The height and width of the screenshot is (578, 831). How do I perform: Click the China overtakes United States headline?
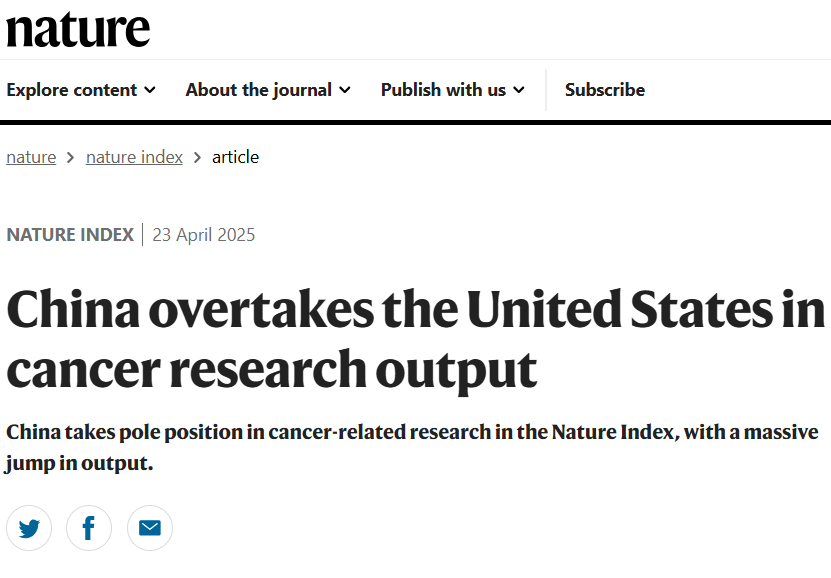point(416,339)
